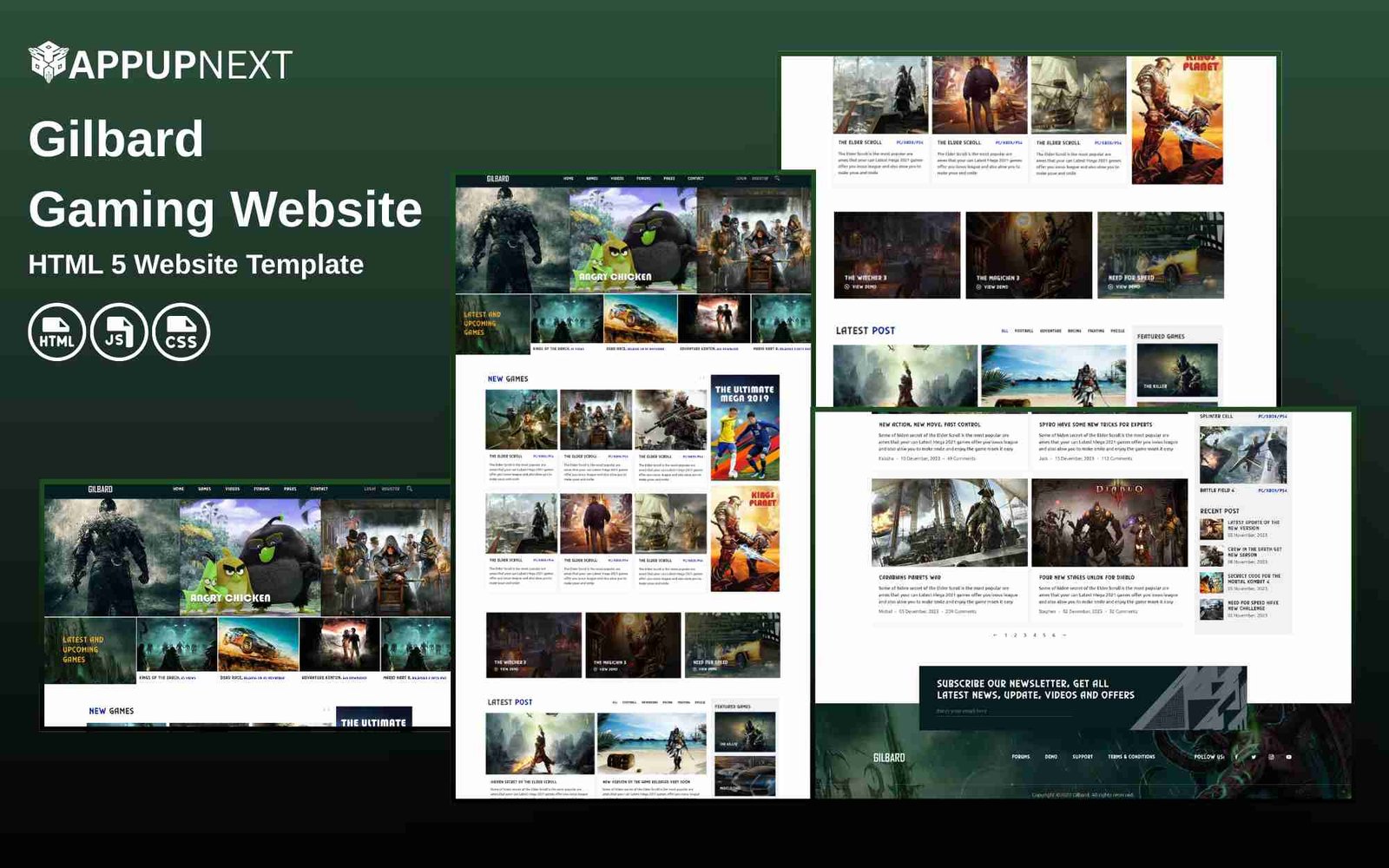Open Twitter icon in footer preview
The image size is (1389, 868).
[x=1254, y=757]
